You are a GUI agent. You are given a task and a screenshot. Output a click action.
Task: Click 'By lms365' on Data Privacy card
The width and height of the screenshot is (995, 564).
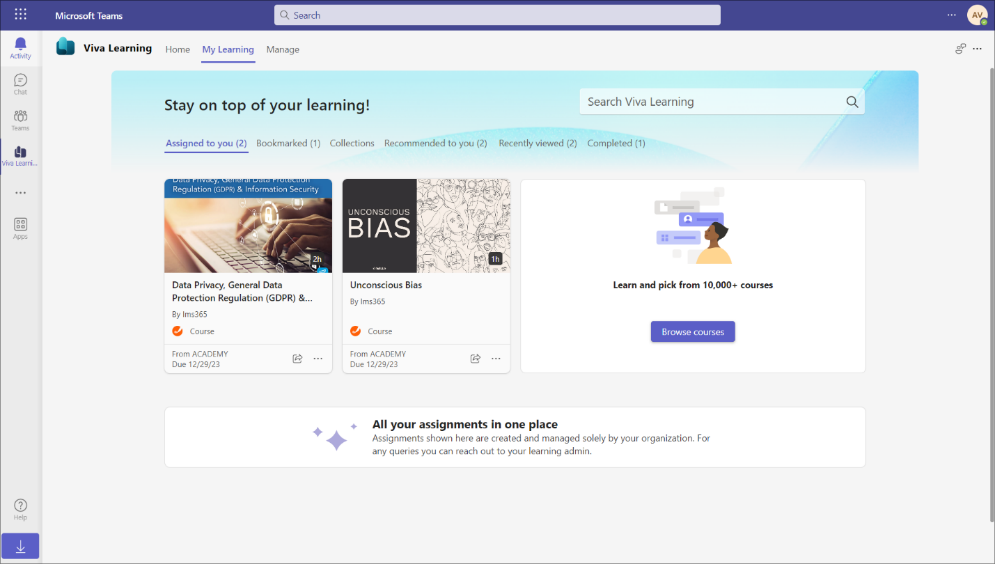pyautogui.click(x=189, y=314)
